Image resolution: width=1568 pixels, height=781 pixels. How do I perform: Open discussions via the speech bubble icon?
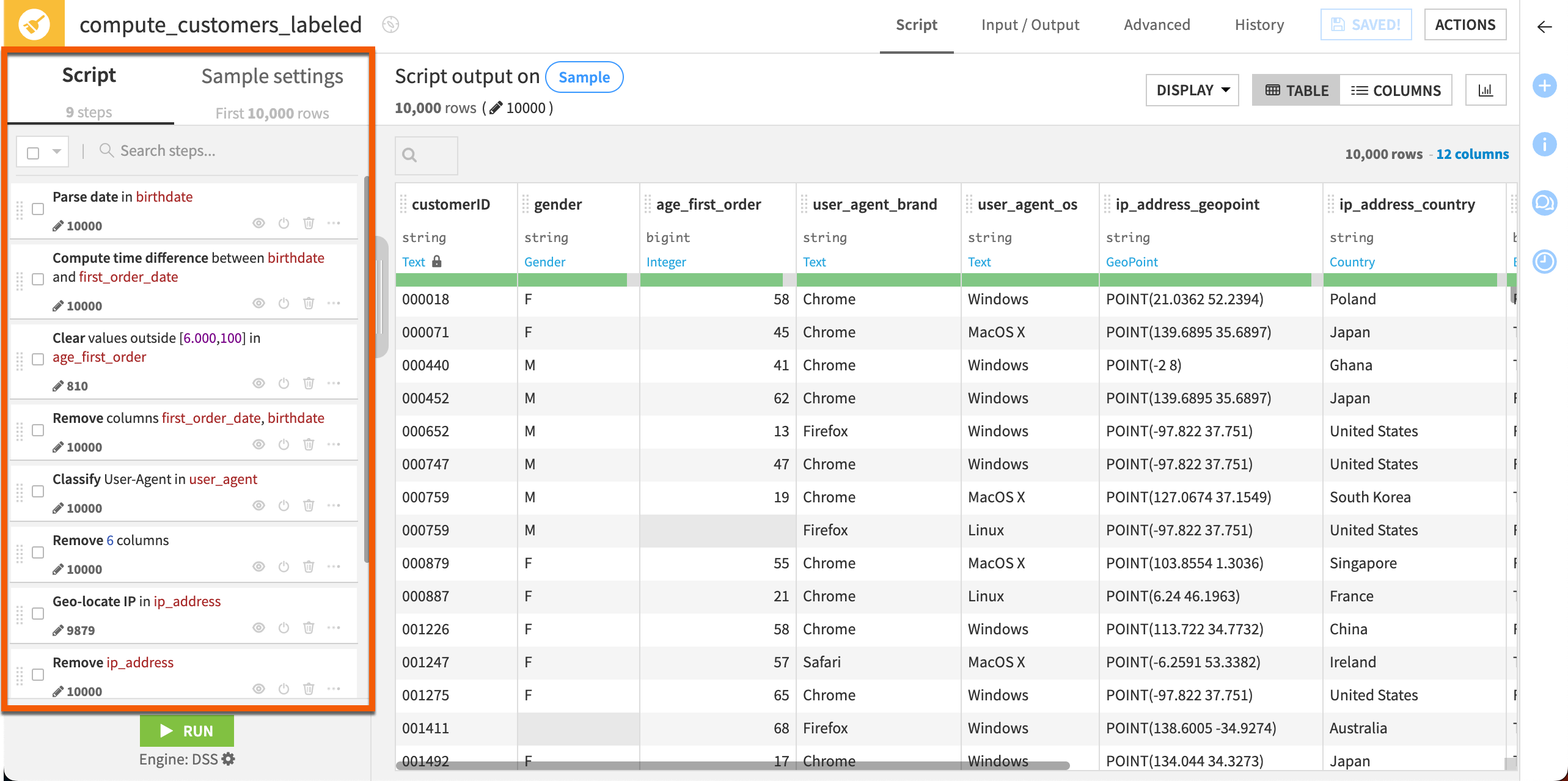1545,204
